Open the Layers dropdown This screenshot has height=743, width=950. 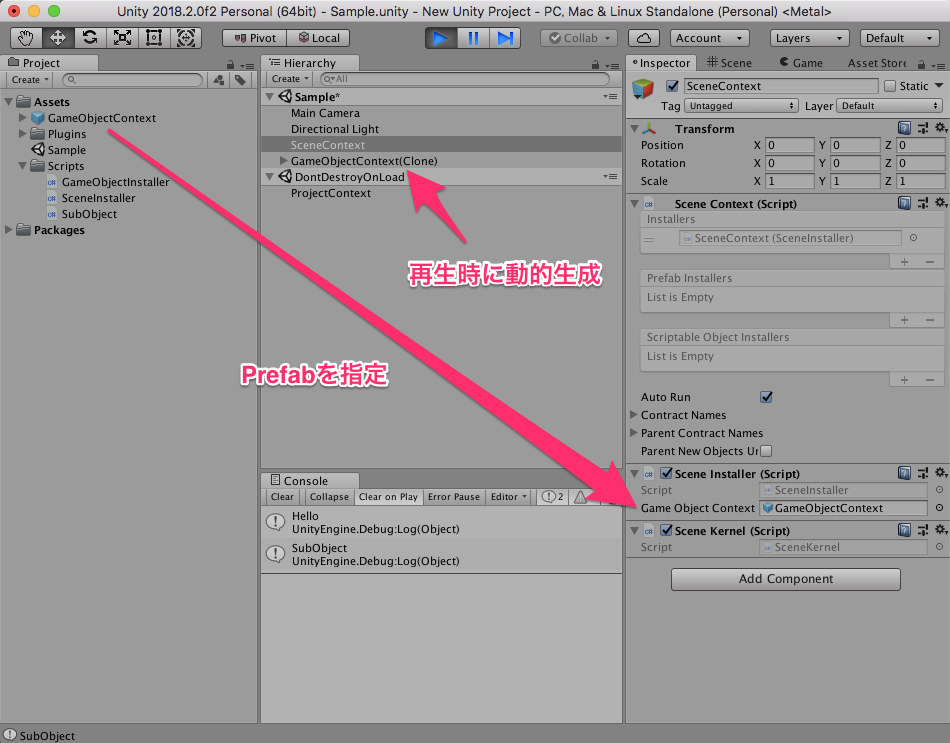click(809, 38)
